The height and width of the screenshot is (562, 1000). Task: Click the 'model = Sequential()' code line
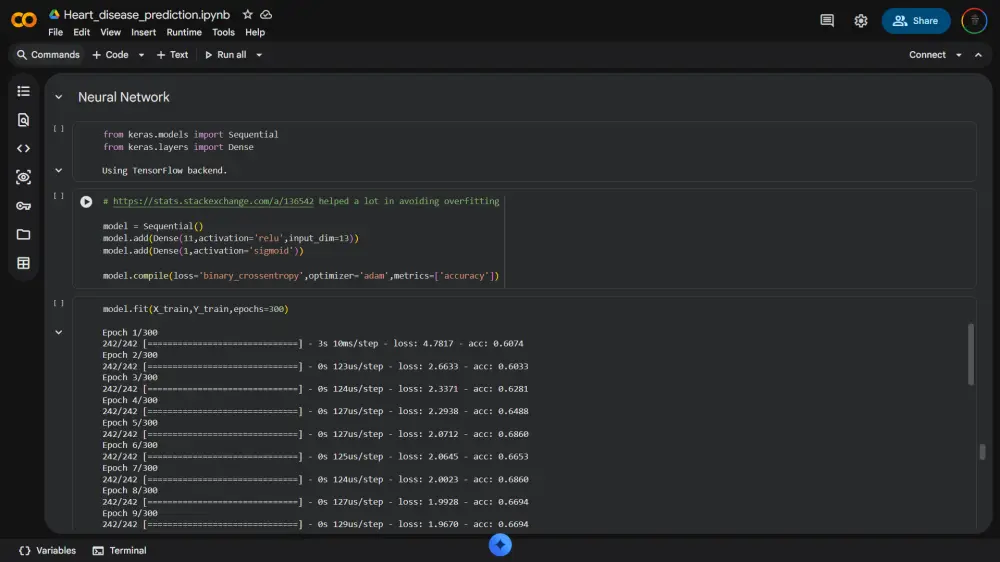click(x=153, y=226)
